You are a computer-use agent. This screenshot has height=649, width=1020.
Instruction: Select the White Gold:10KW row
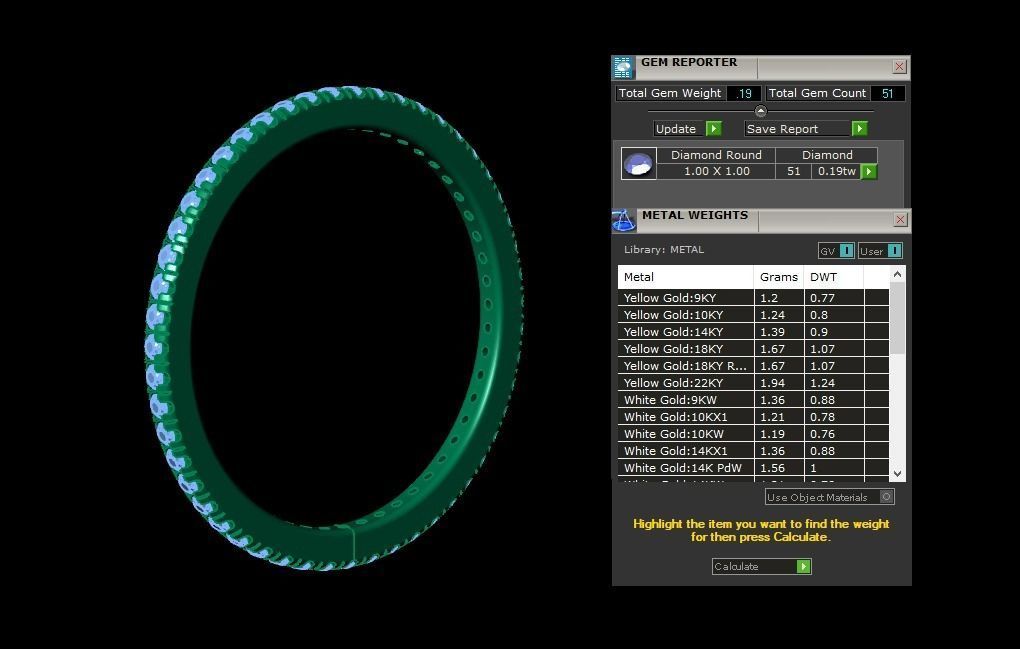[x=753, y=434]
